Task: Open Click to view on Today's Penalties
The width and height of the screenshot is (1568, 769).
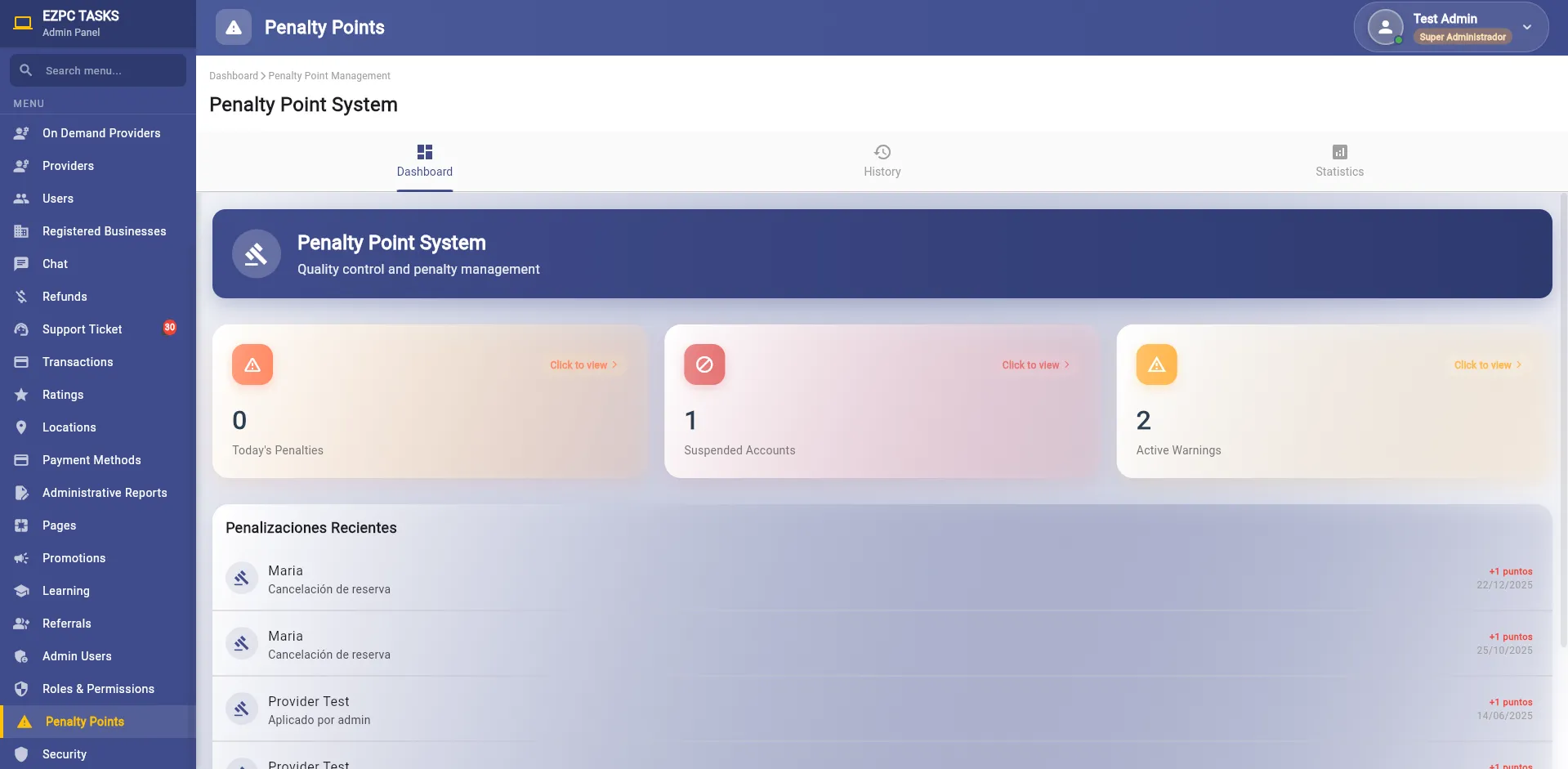Action: coord(583,365)
